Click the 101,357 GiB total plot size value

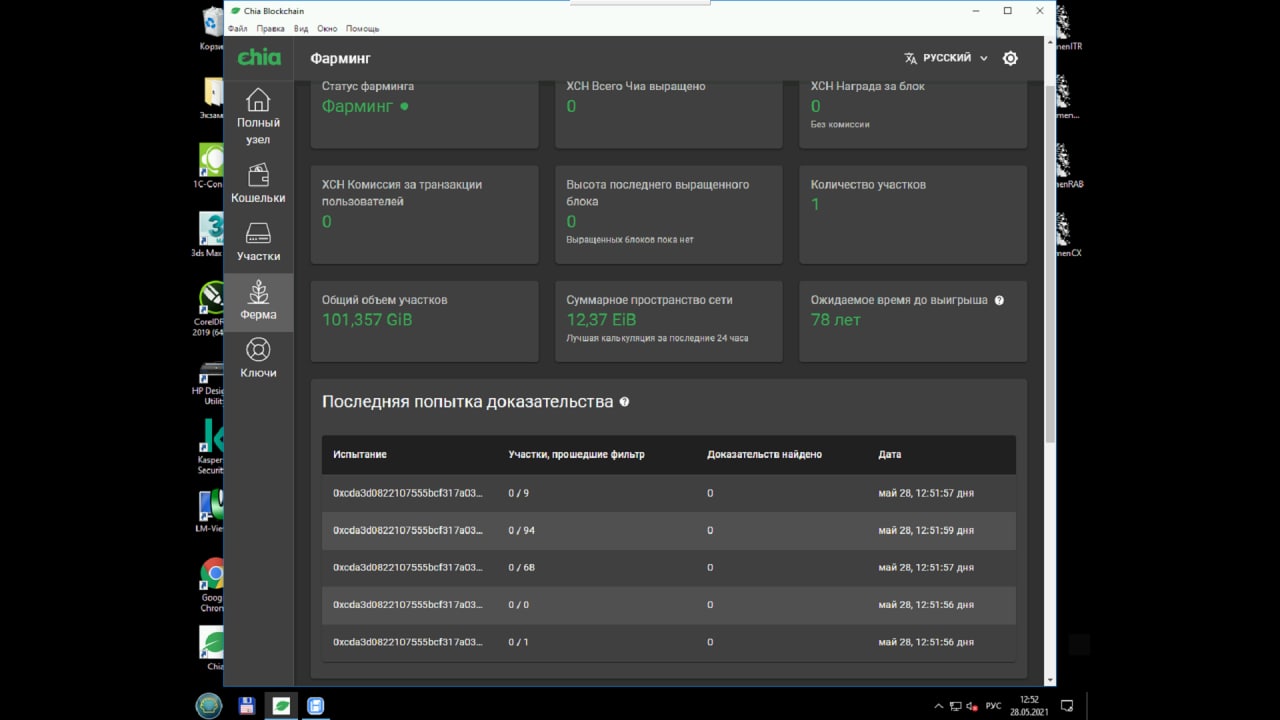tap(367, 320)
